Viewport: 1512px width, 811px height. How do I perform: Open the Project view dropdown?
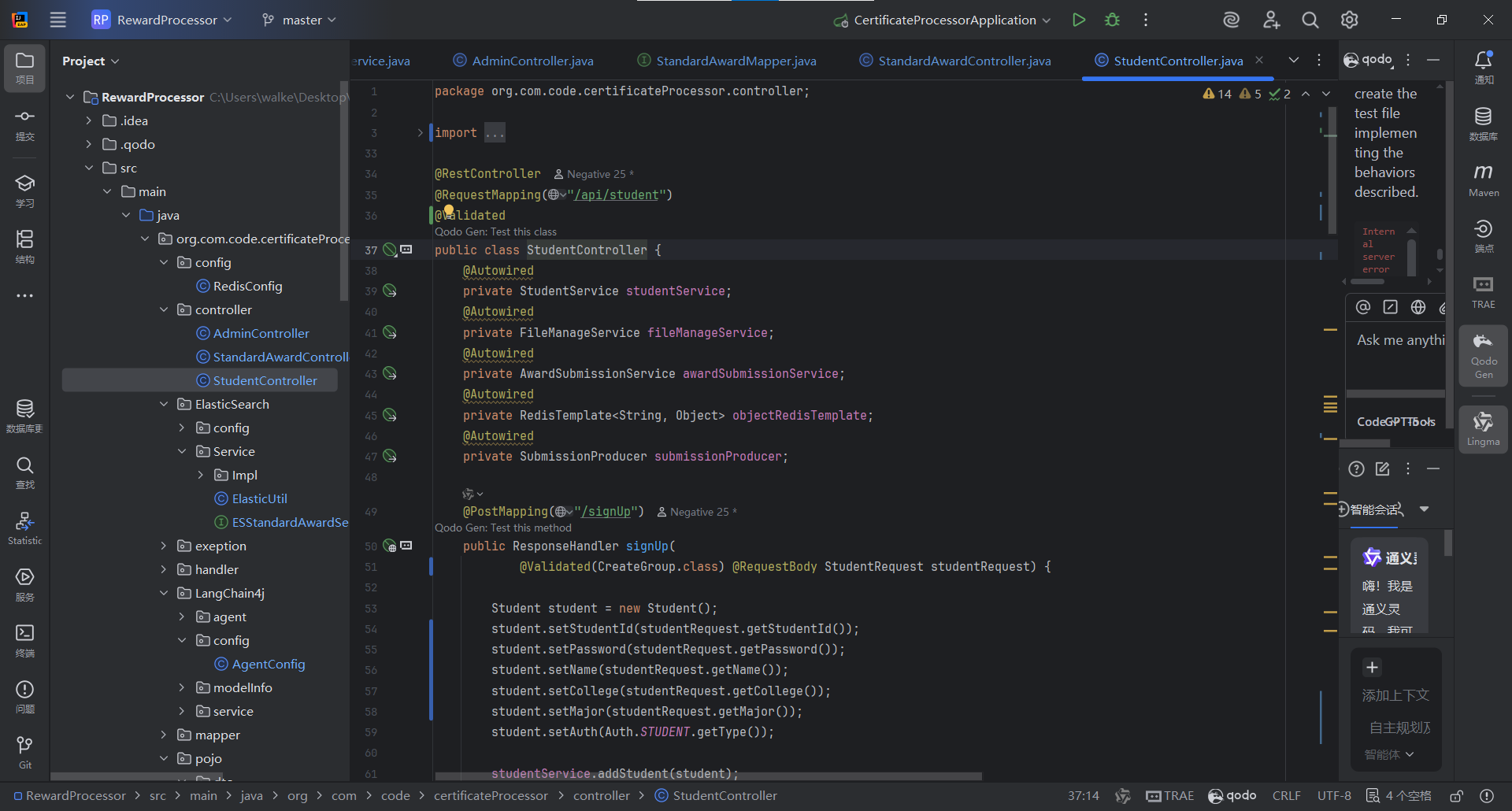tap(91, 61)
